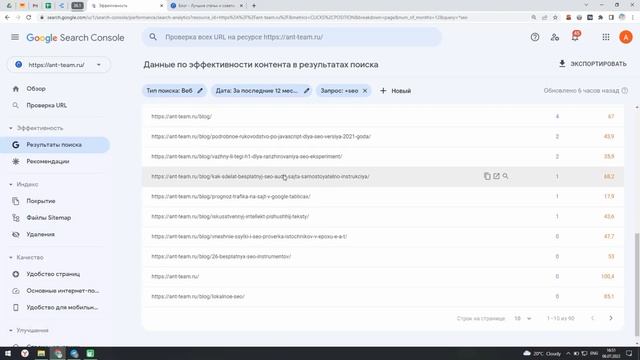Screen dimensions: 640x360
Task: Go back in the browser
Action: click(7, 18)
